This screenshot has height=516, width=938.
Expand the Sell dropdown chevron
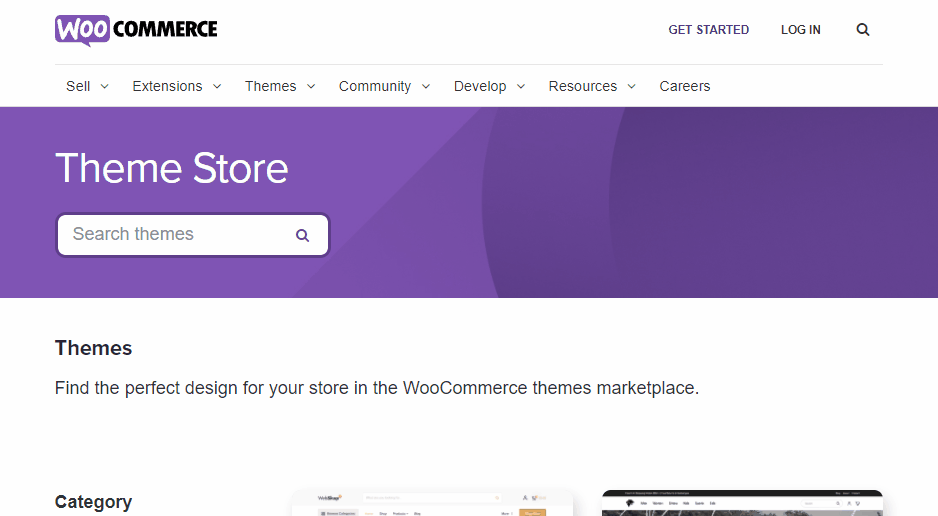[x=105, y=87]
